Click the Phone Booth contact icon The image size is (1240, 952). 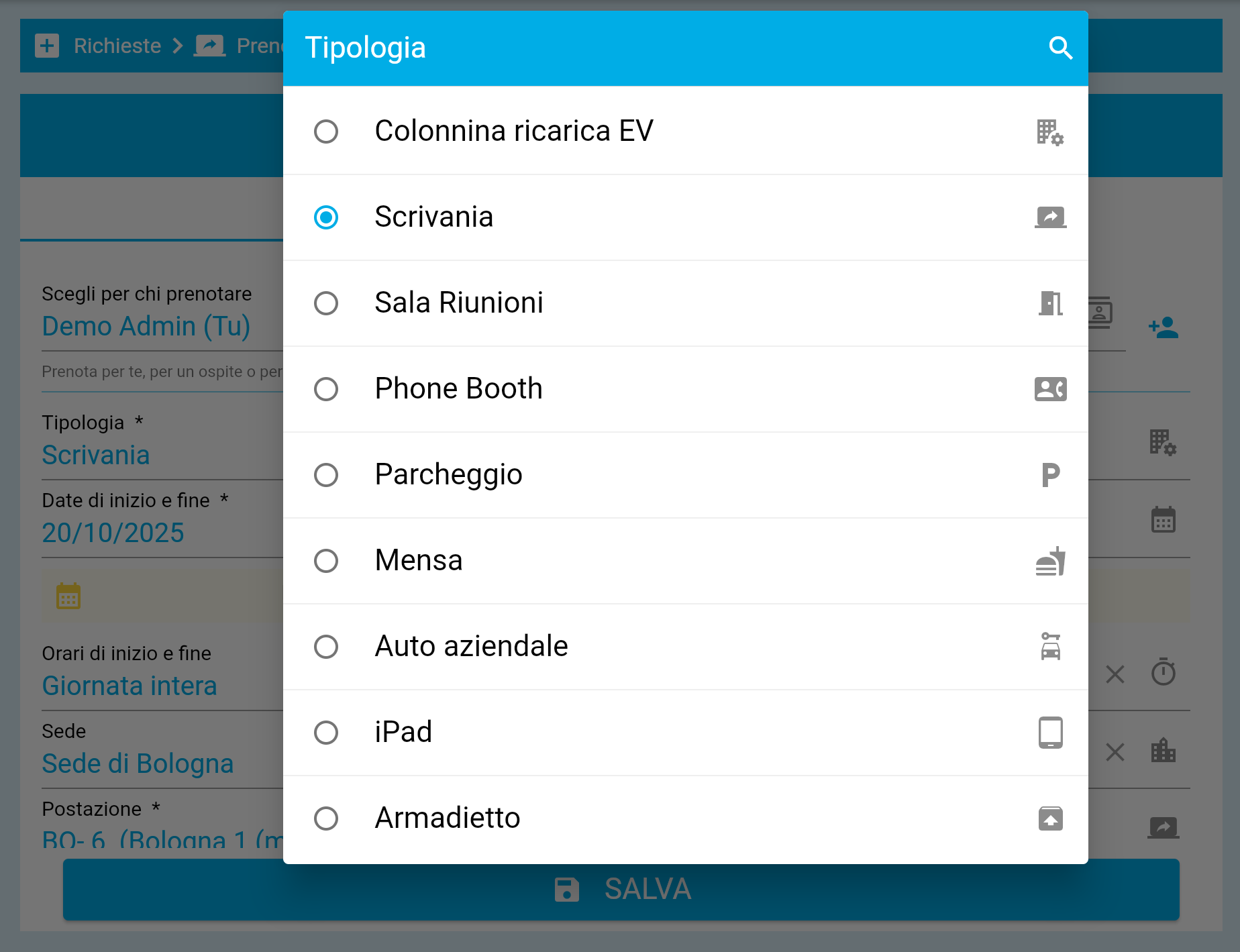[x=1050, y=389]
